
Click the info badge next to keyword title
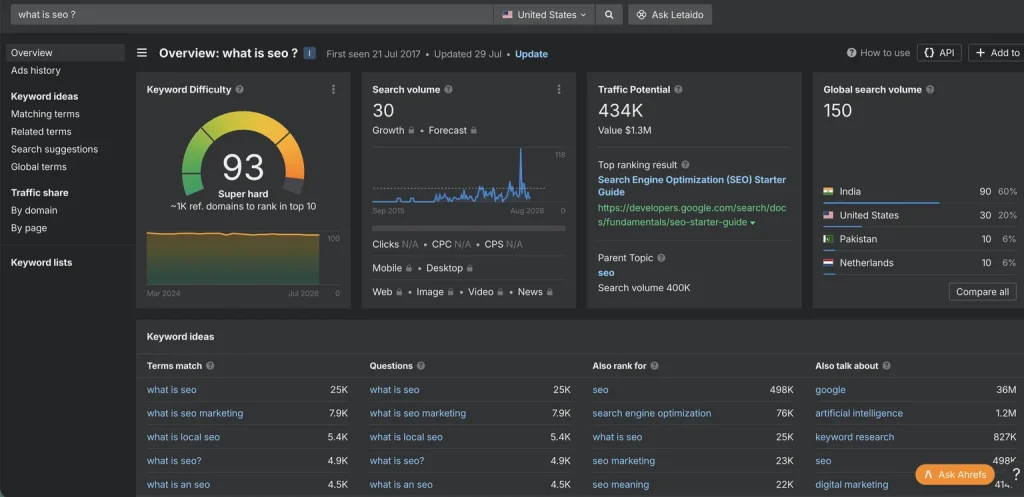point(310,54)
